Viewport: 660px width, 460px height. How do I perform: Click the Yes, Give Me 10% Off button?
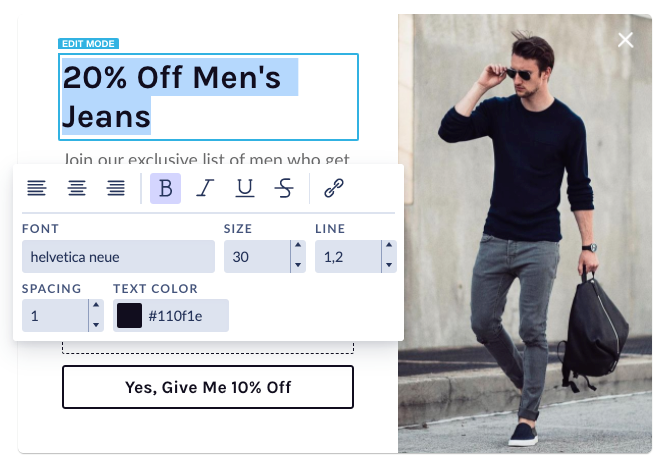pos(208,387)
